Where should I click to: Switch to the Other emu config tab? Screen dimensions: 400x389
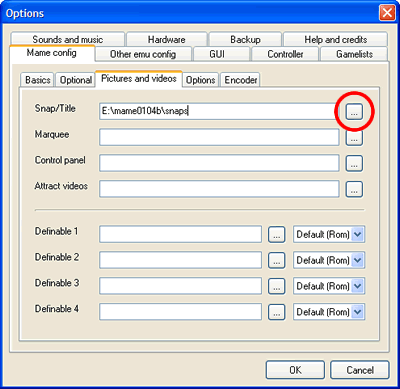(143, 54)
